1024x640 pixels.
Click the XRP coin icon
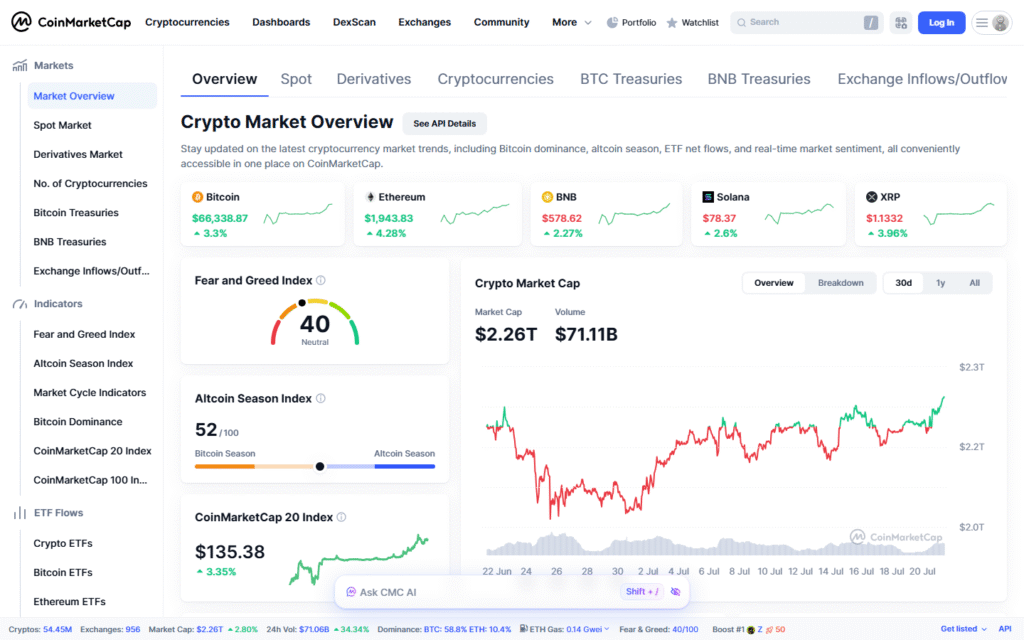click(x=871, y=197)
